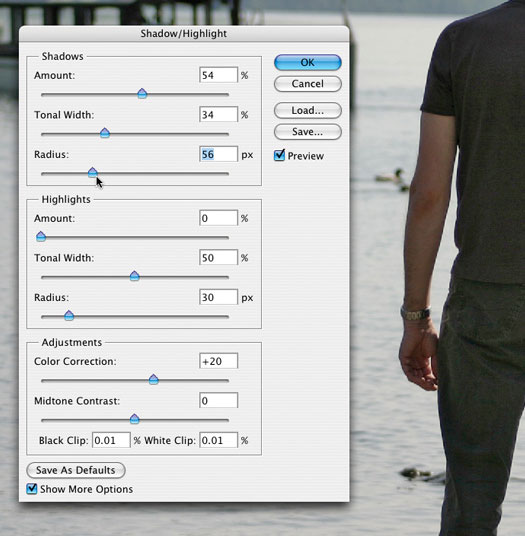Image resolution: width=525 pixels, height=536 pixels.
Task: Click the Radius: label in Shadows
Action: 51,155
